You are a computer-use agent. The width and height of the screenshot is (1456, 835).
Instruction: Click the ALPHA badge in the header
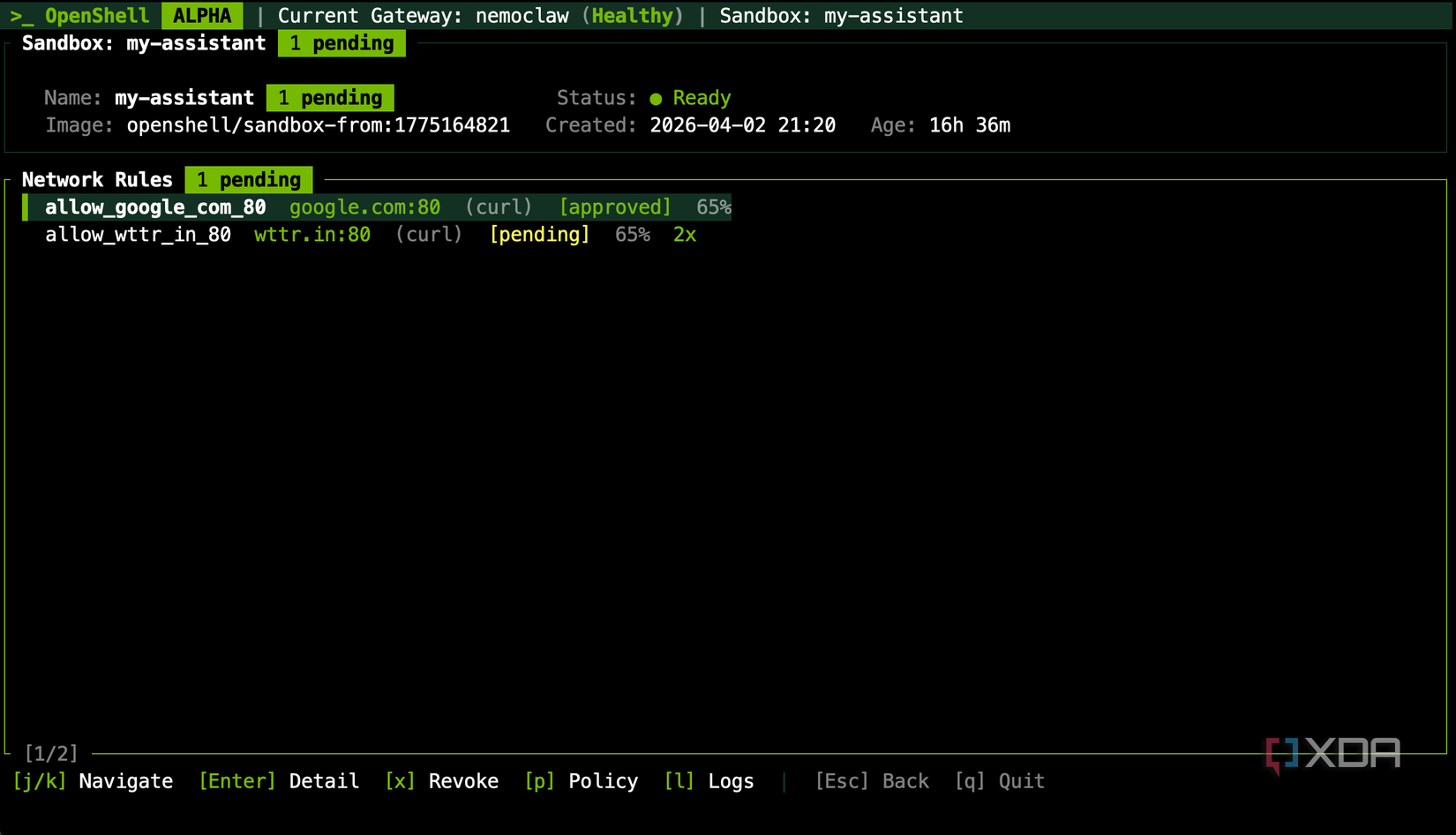[x=202, y=16]
